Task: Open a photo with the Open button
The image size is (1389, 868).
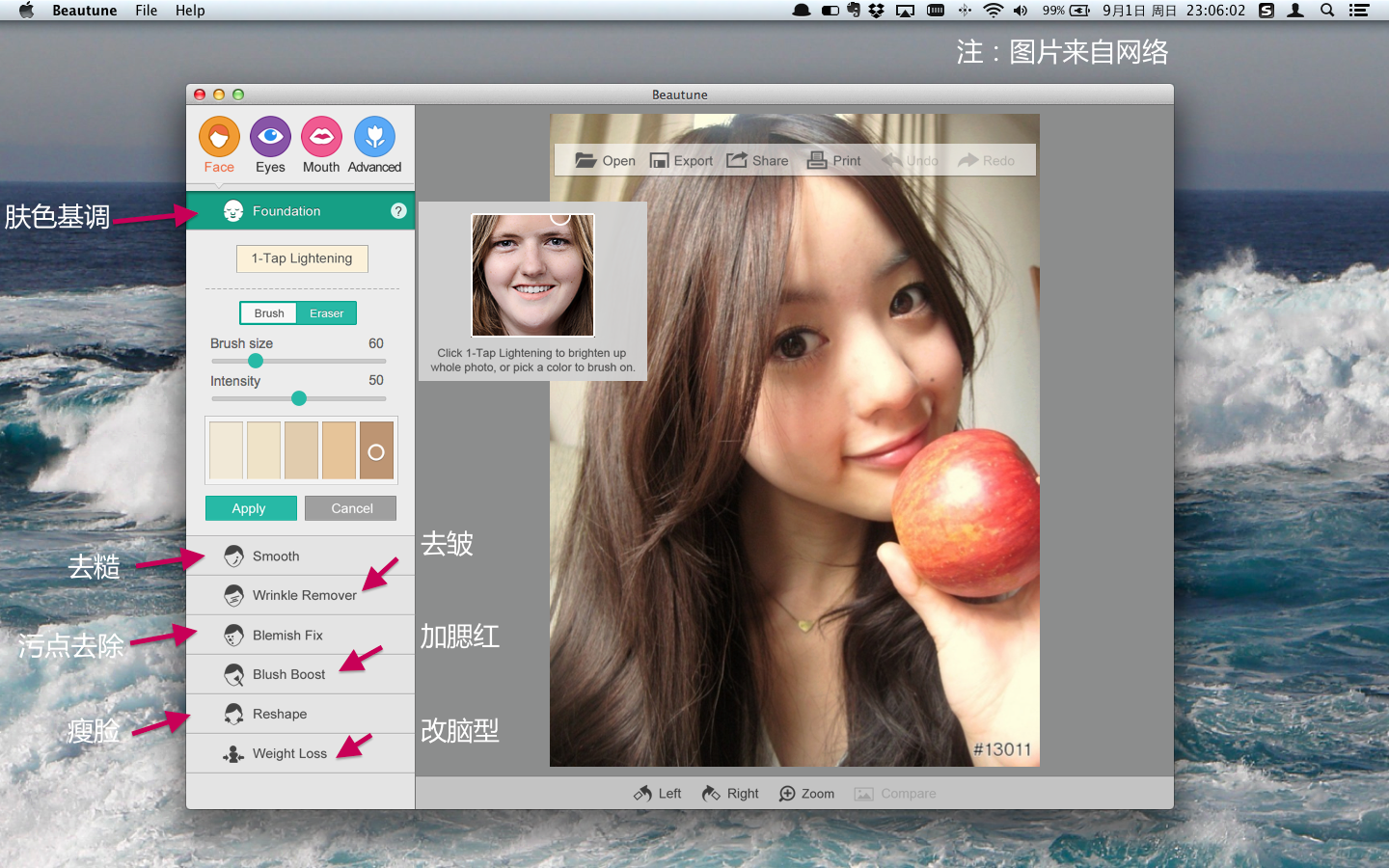Action: (x=605, y=160)
